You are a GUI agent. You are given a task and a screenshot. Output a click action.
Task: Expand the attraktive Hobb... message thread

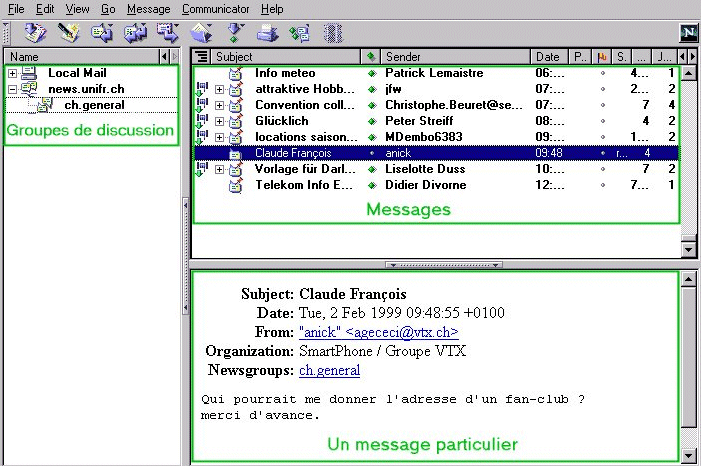click(219, 89)
